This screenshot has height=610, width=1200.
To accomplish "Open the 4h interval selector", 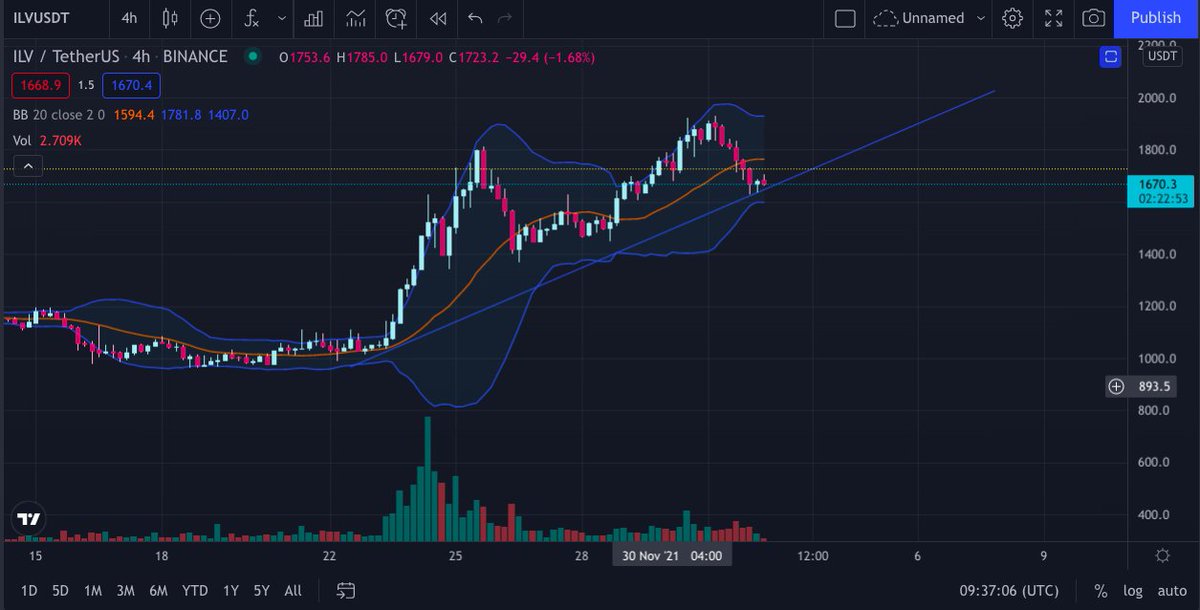I will click(x=129, y=18).
